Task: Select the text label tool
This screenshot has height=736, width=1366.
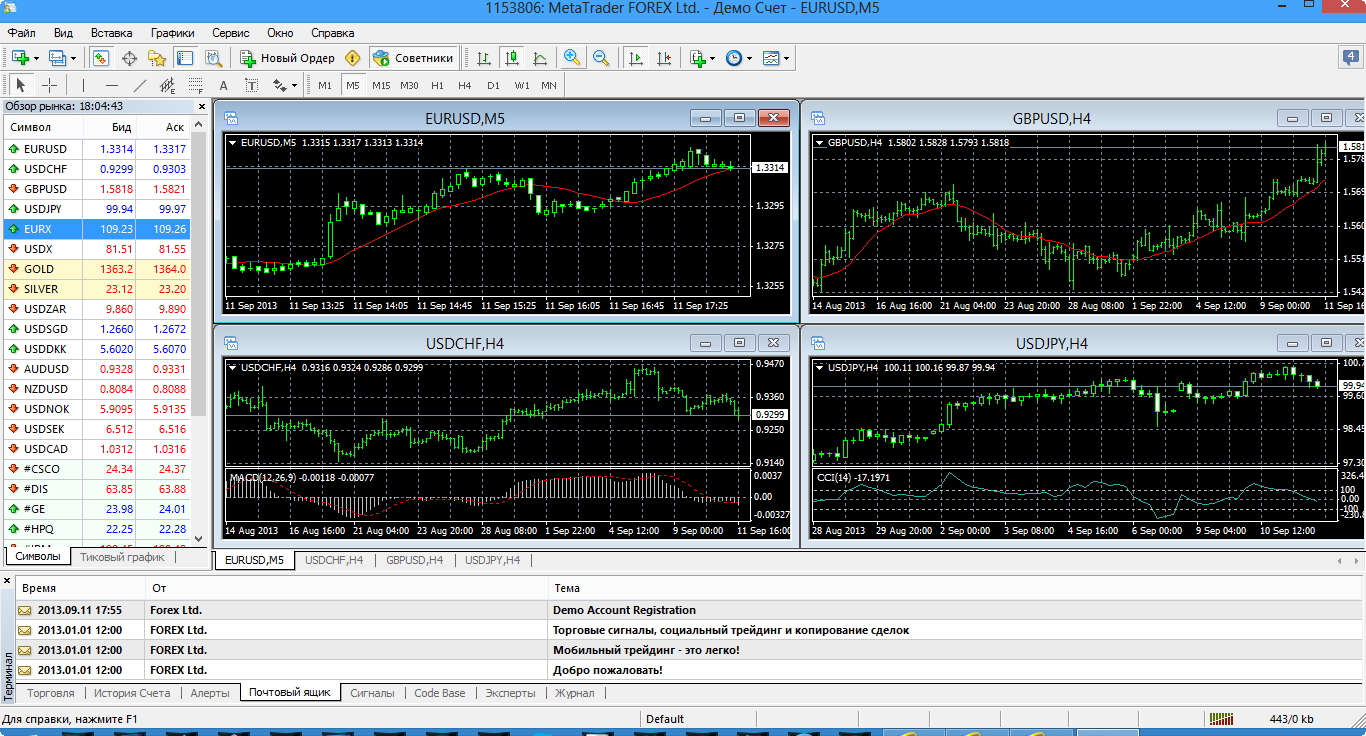Action: [x=252, y=85]
